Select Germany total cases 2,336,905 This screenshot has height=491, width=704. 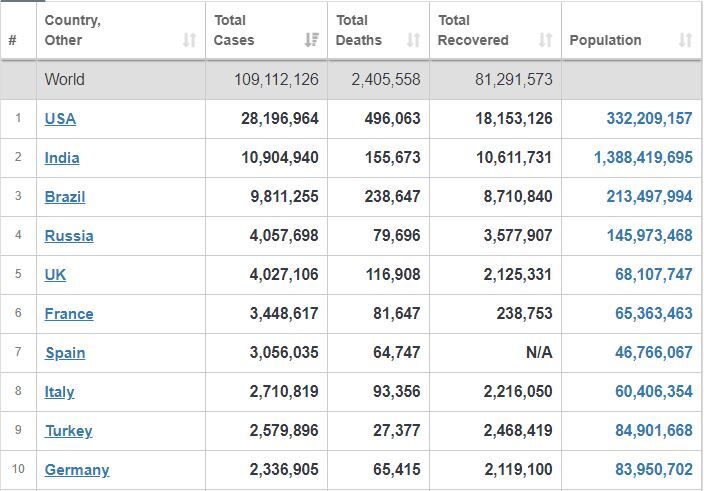pyautogui.click(x=284, y=469)
